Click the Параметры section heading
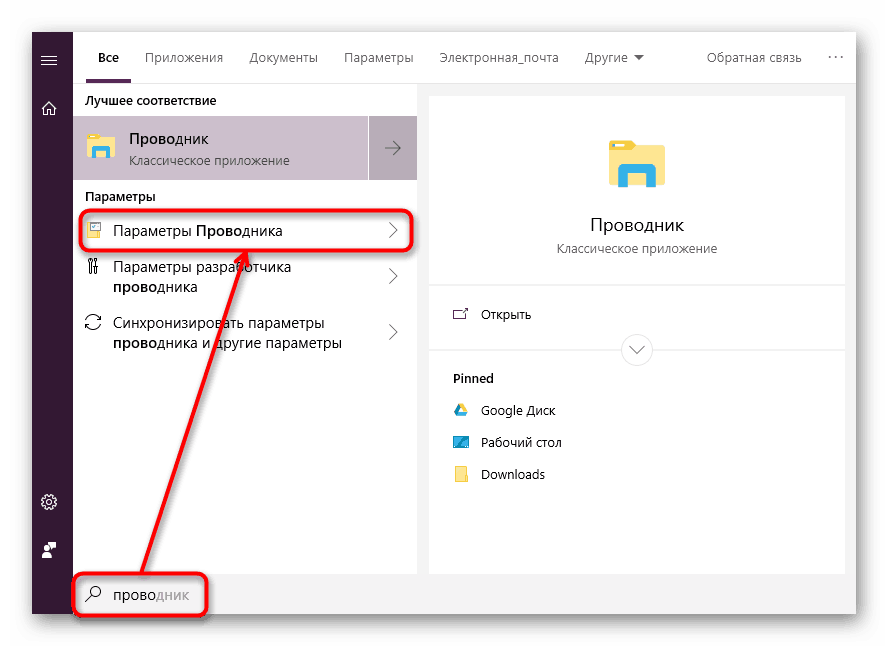 [120, 197]
